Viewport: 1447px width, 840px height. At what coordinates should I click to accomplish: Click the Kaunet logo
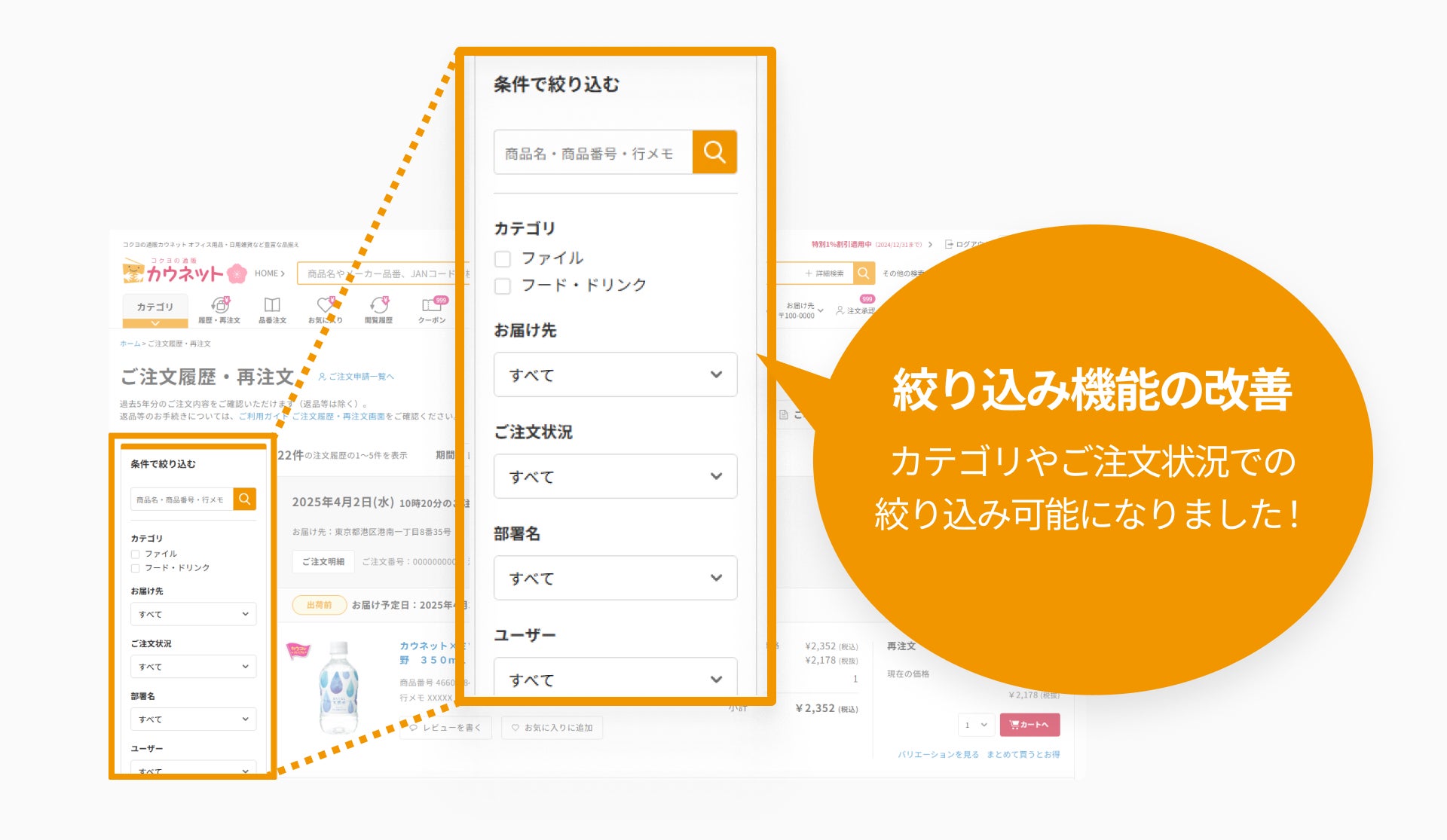coord(184,272)
